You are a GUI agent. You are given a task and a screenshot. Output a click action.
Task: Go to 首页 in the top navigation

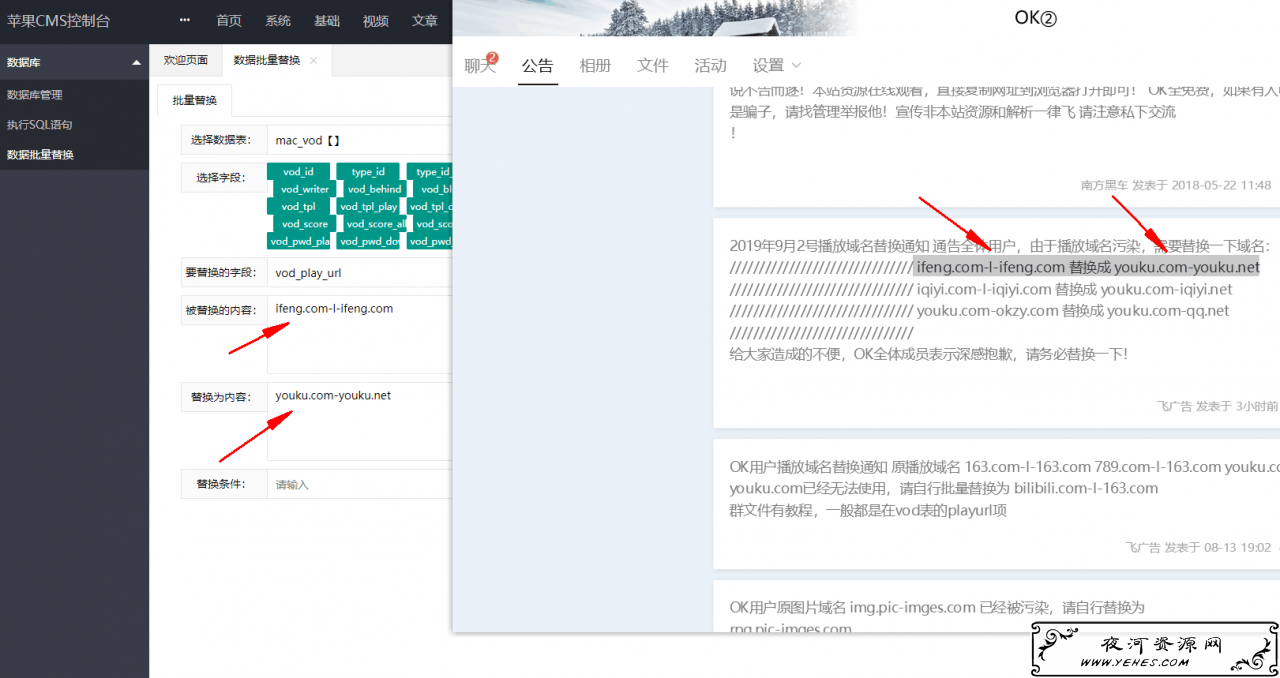229,20
